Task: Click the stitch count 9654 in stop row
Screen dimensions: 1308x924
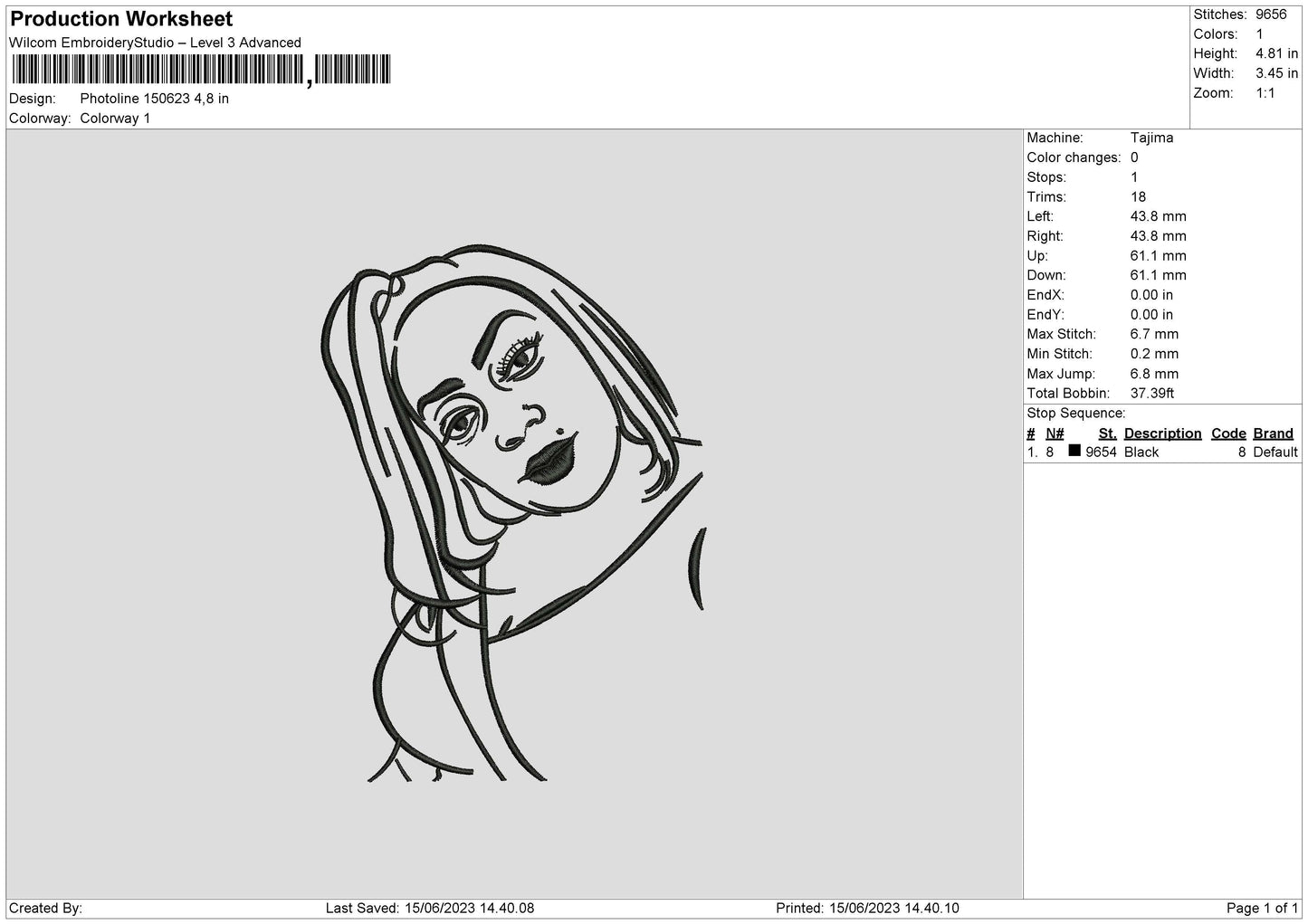Action: click(1101, 452)
